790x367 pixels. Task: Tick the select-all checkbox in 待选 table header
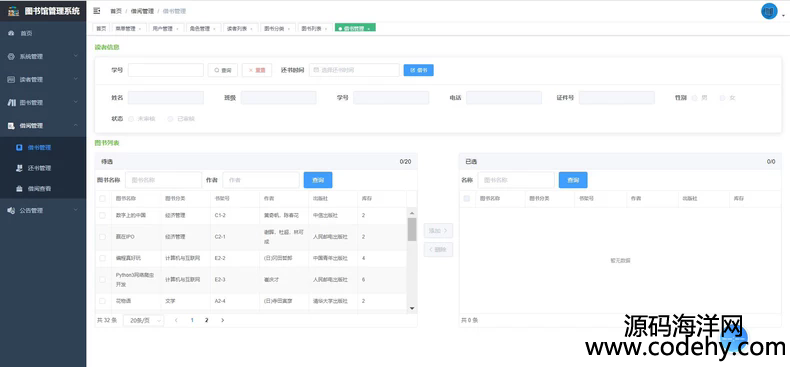coord(102,199)
